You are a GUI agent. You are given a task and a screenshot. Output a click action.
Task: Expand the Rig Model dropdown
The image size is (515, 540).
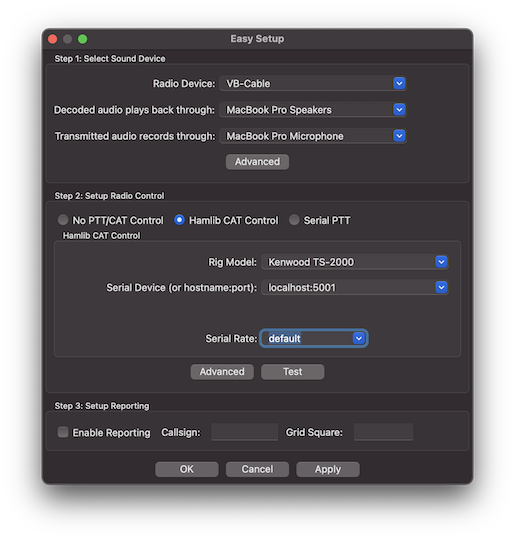point(441,262)
